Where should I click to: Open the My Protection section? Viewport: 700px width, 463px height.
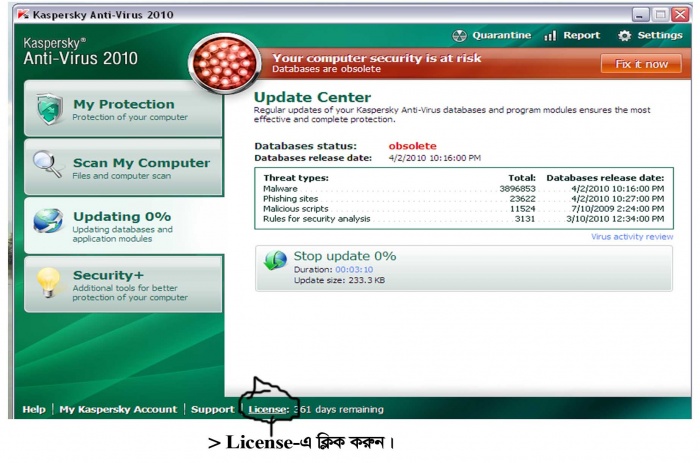[x=124, y=108]
